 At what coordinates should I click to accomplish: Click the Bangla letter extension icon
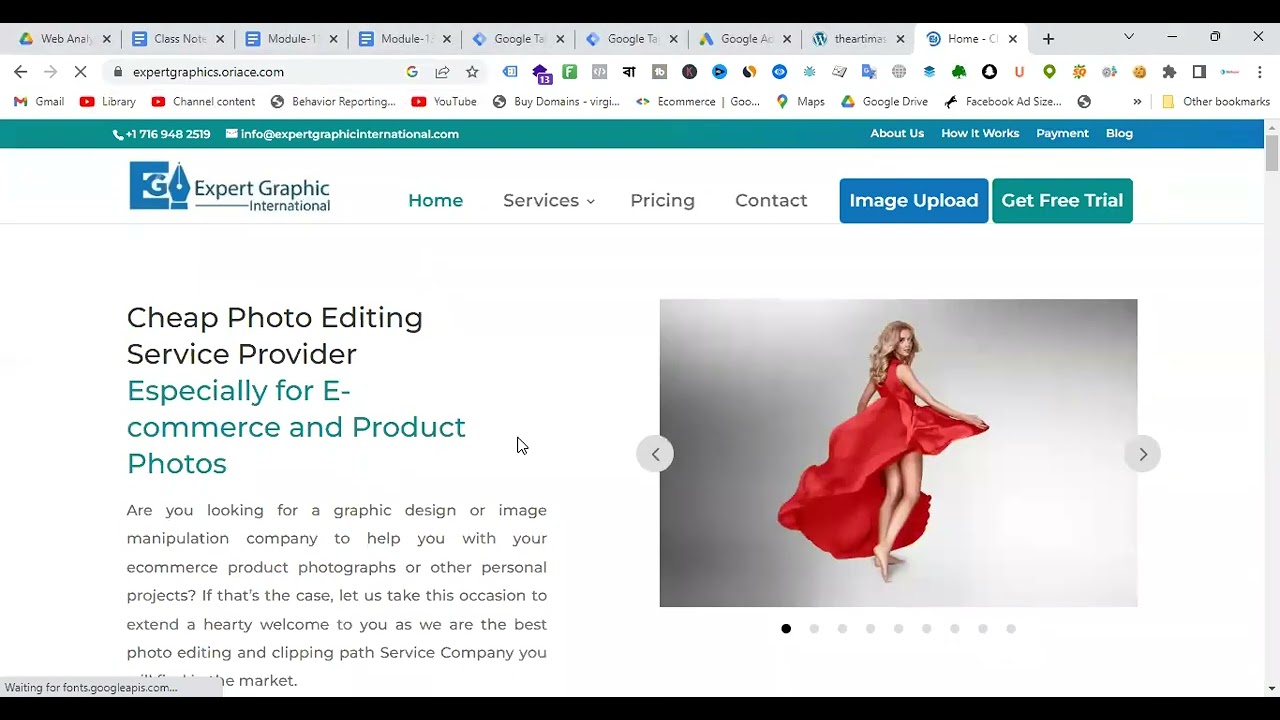[x=629, y=72]
